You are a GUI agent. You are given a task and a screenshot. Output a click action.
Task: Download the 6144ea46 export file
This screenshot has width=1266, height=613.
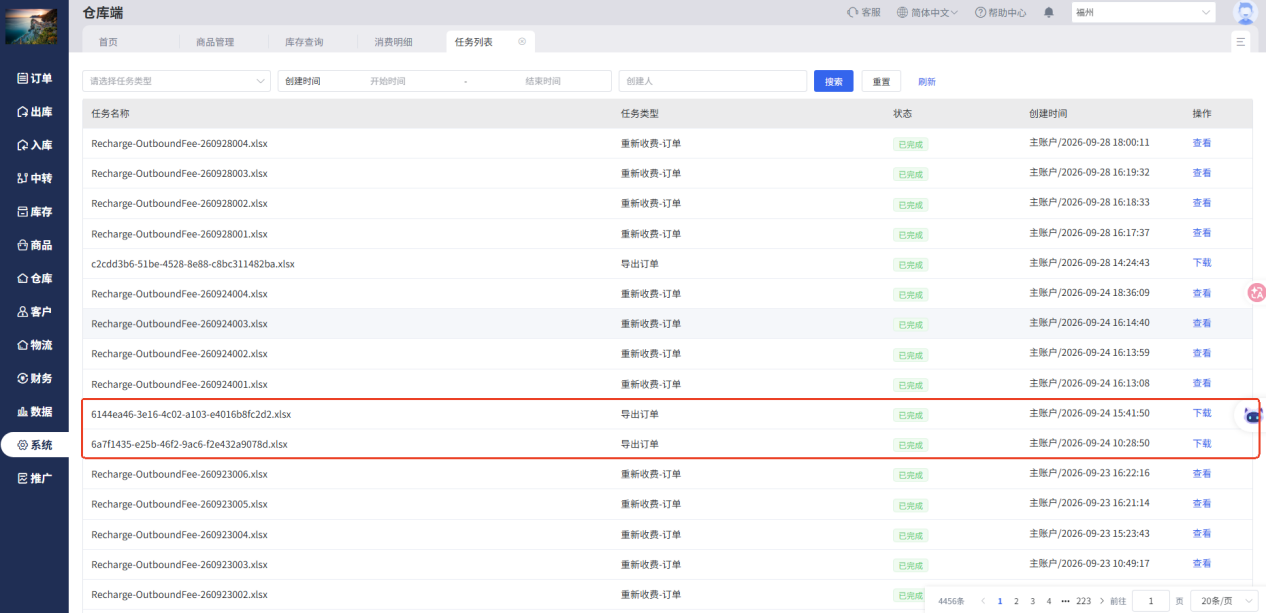pyautogui.click(x=1201, y=413)
